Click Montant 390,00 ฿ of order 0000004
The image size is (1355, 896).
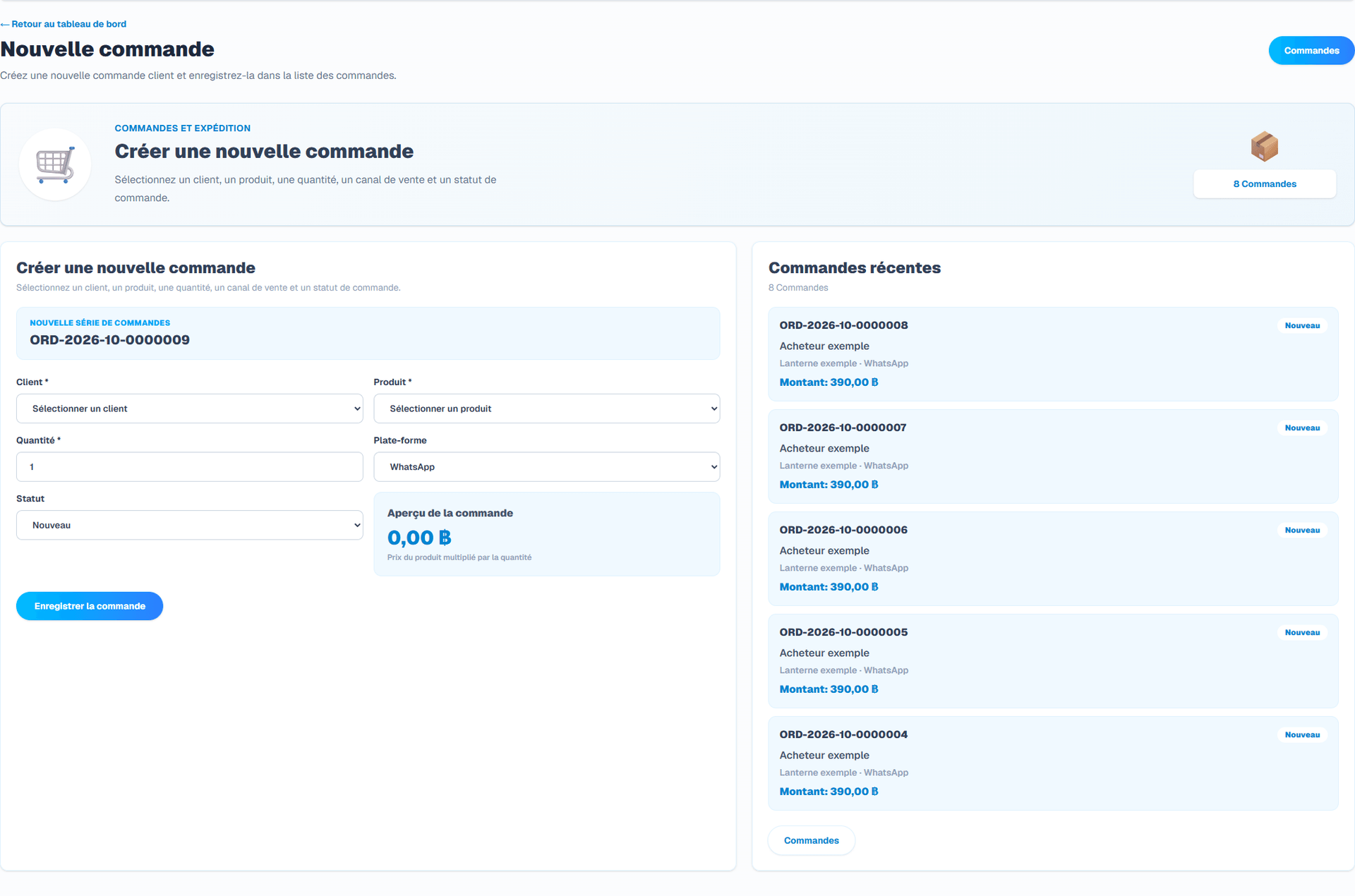tap(829, 792)
